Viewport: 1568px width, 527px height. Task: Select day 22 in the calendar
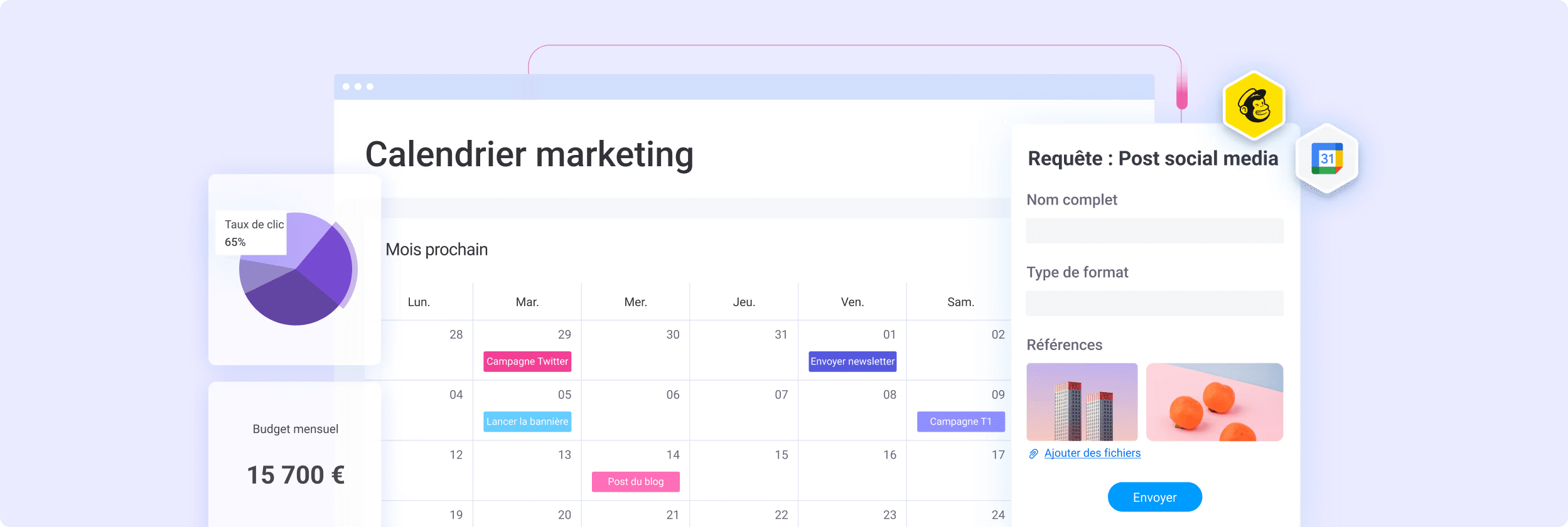click(x=781, y=515)
